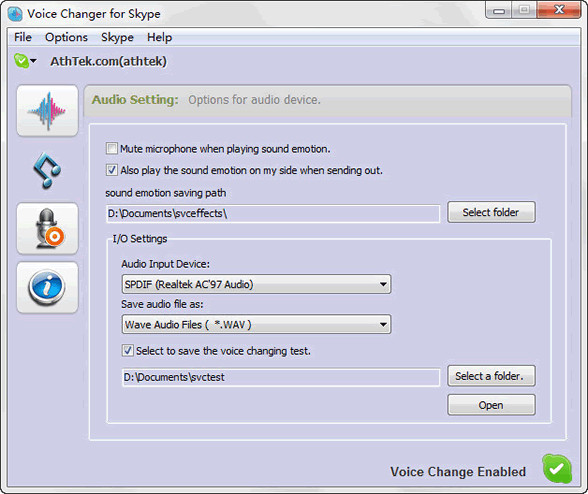Open the Skype menu
588x494 pixels.
tap(117, 37)
